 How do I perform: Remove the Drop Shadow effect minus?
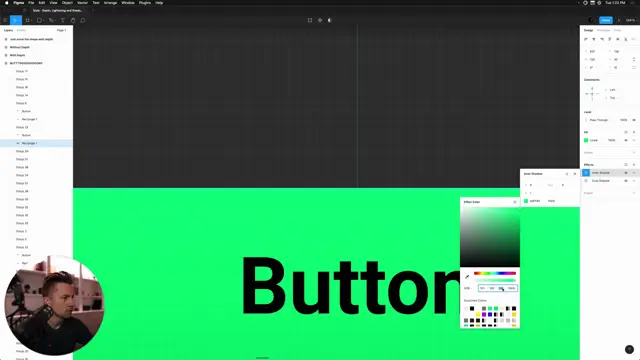click(x=634, y=181)
